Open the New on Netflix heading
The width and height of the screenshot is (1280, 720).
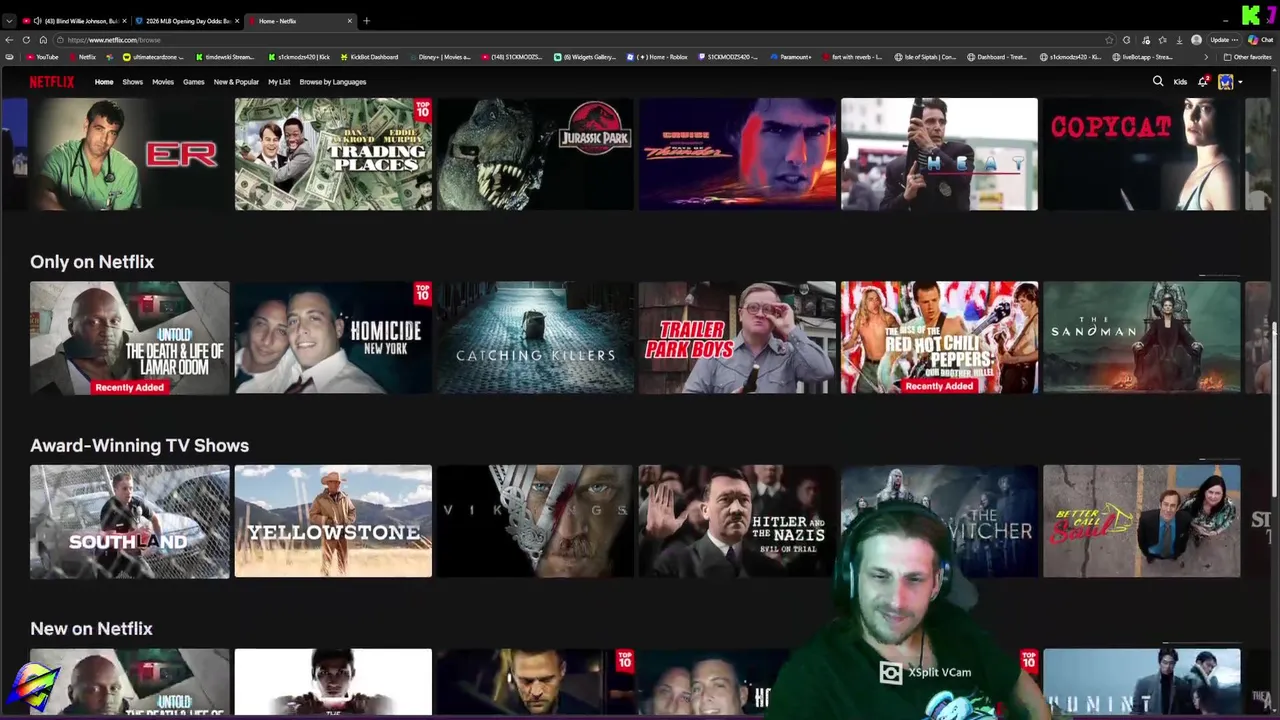tap(91, 629)
